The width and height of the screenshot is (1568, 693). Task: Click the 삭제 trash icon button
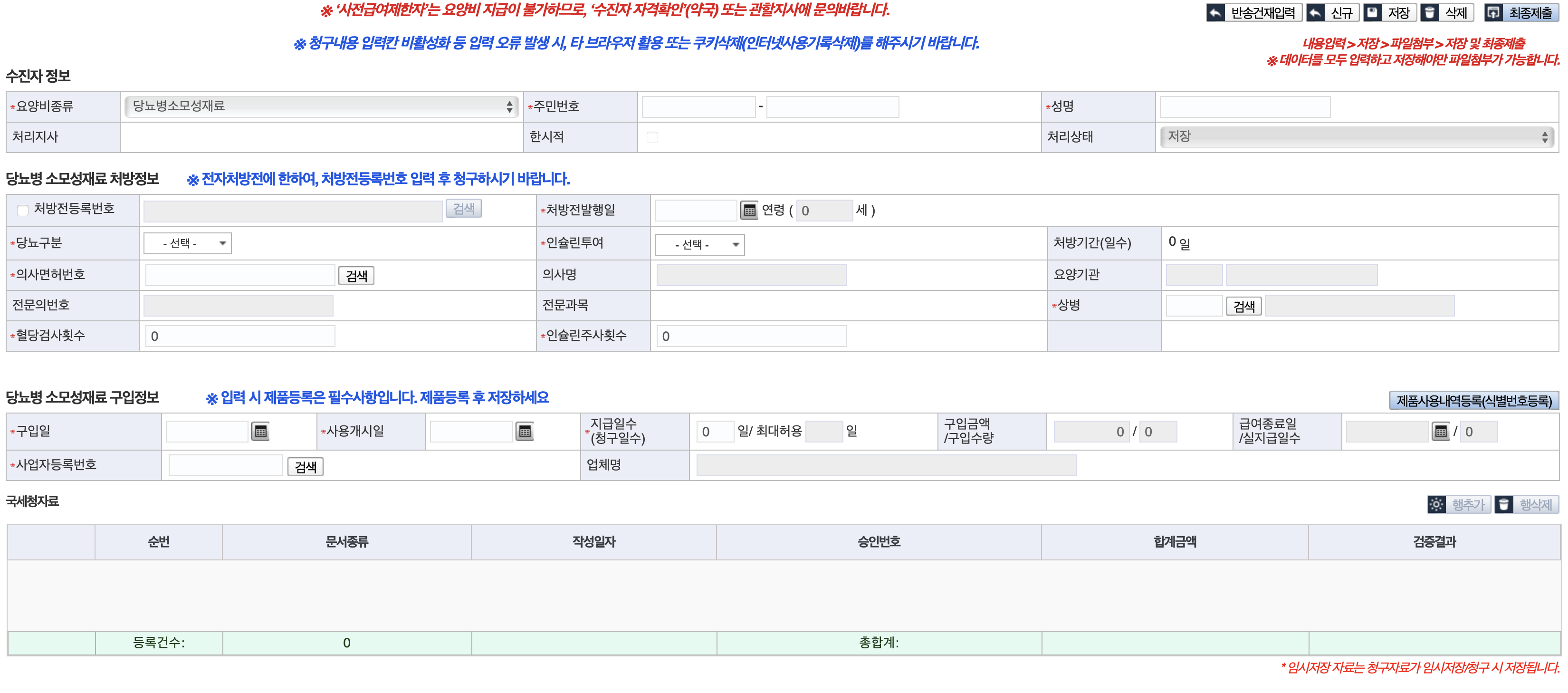point(1447,13)
